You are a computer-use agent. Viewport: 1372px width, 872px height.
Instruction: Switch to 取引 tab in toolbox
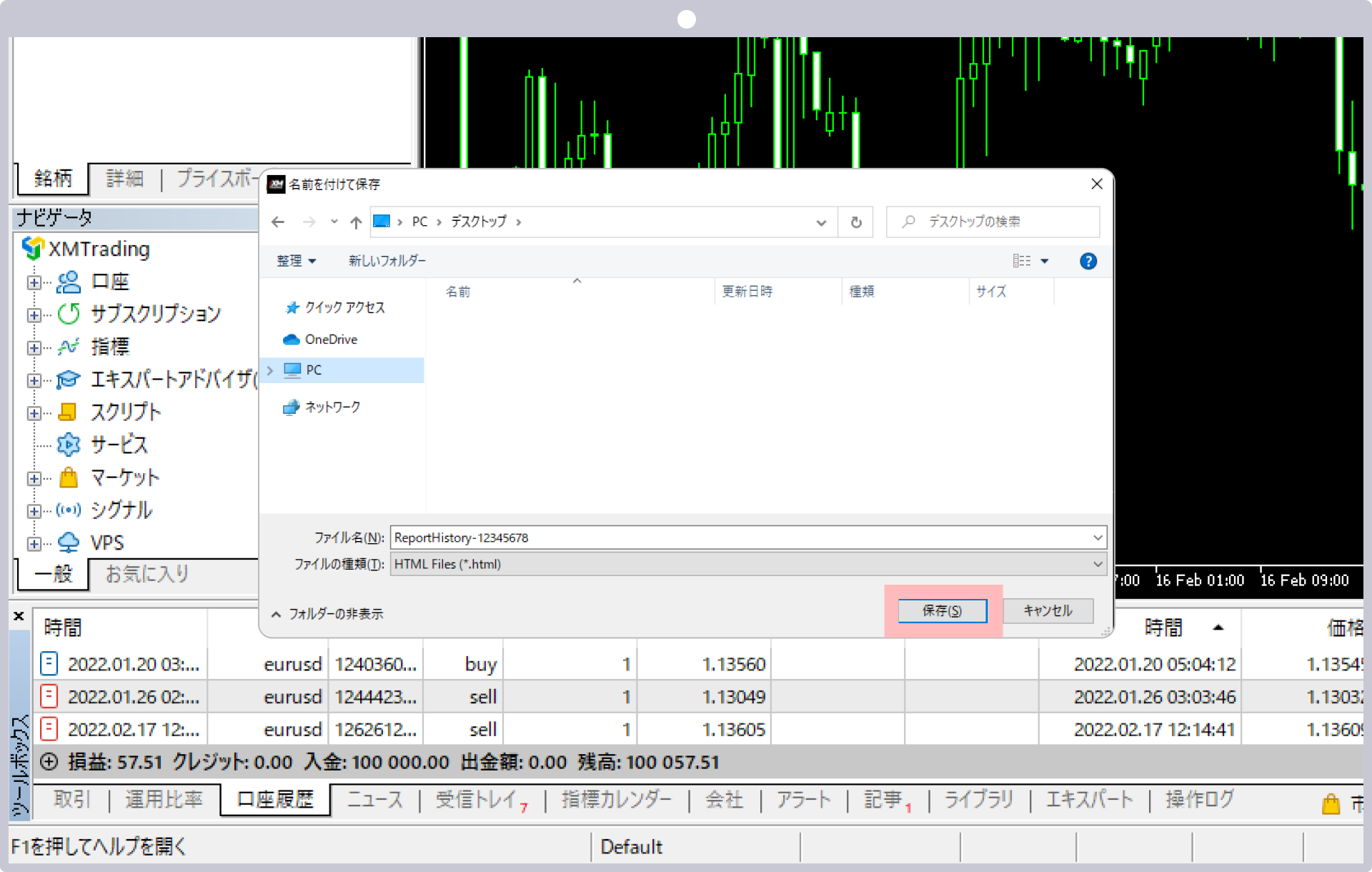pos(72,799)
